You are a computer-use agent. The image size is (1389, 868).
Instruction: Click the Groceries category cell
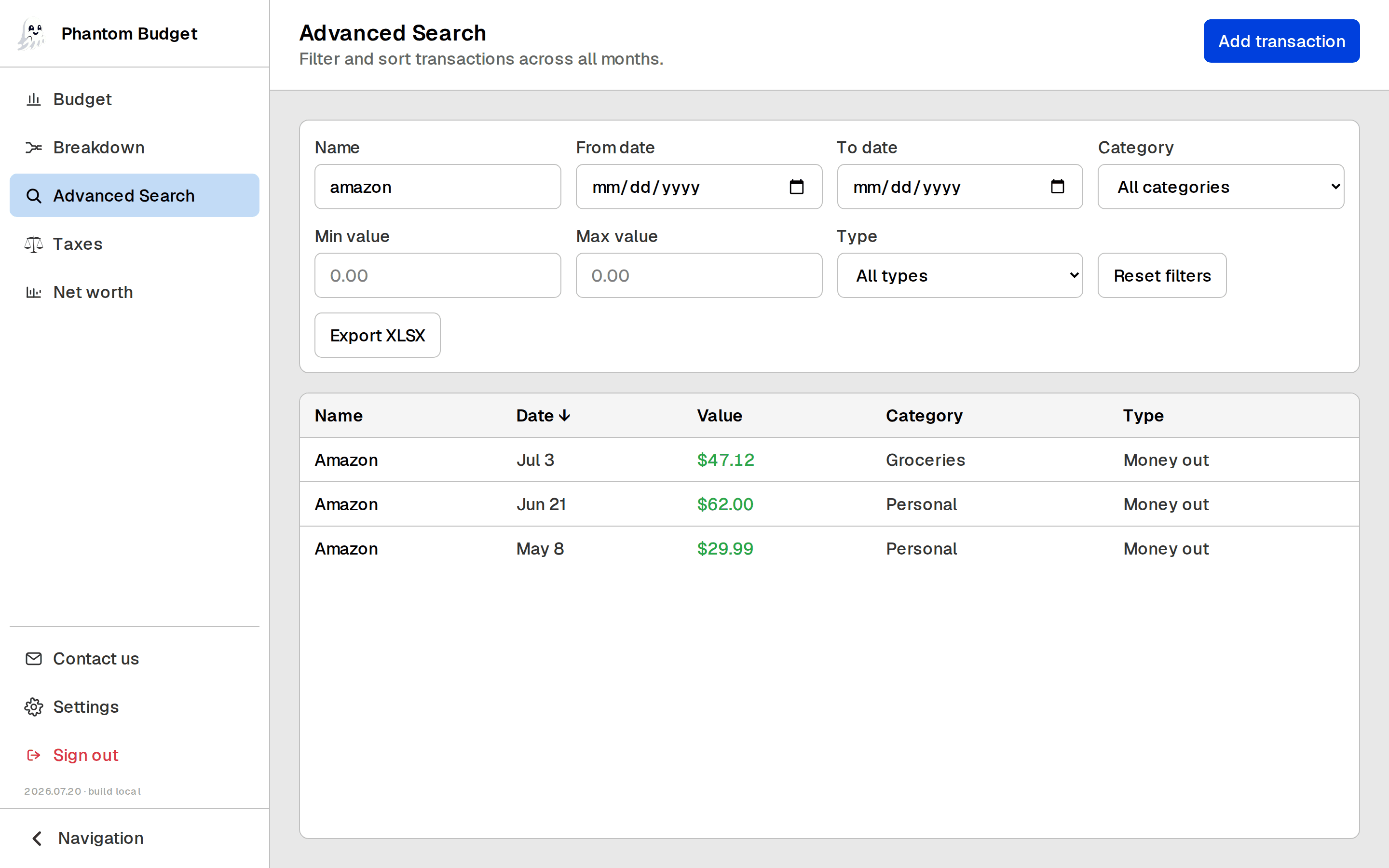[925, 460]
